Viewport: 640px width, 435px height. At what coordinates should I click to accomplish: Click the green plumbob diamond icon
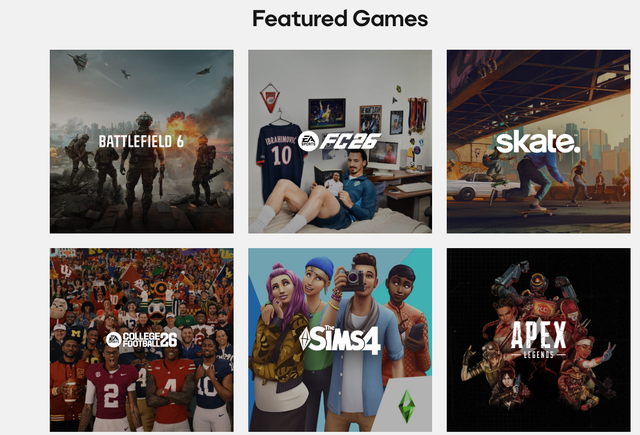coord(406,406)
